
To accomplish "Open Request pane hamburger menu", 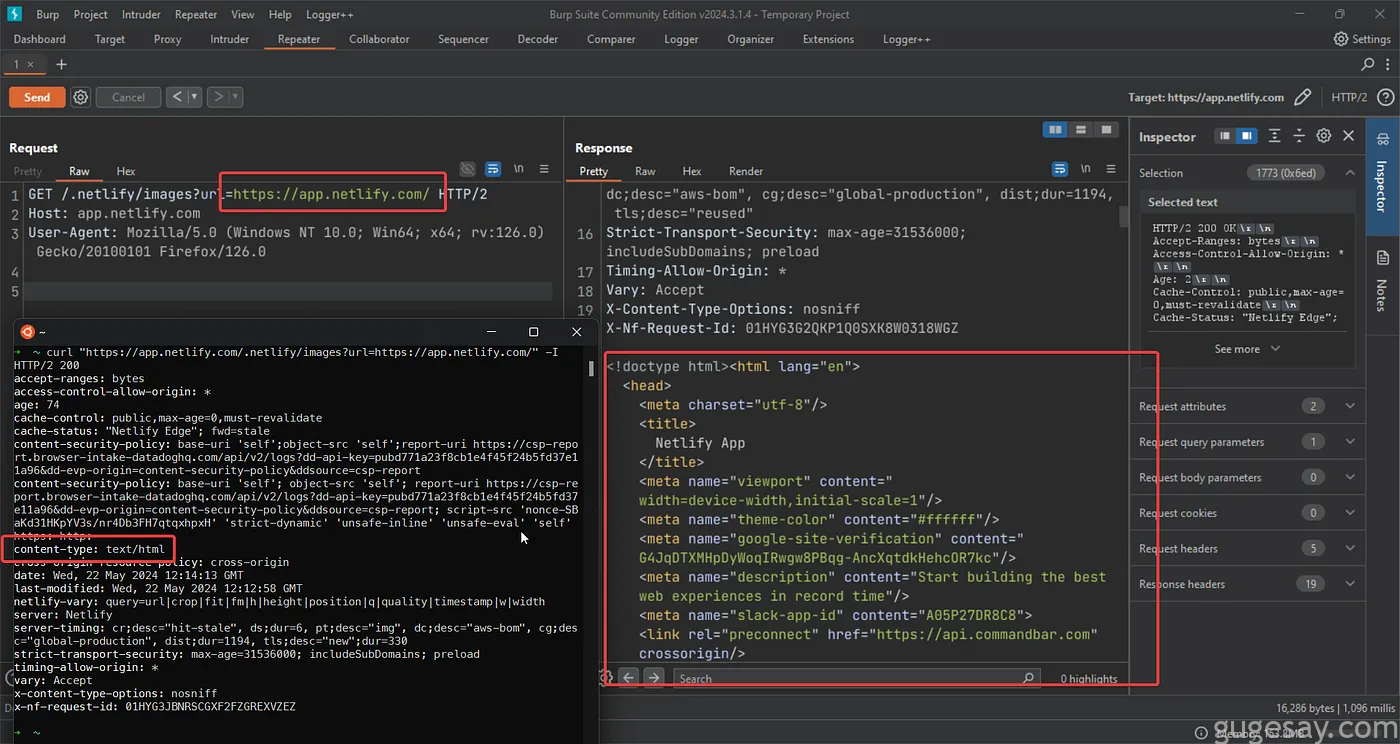I will click(x=544, y=169).
